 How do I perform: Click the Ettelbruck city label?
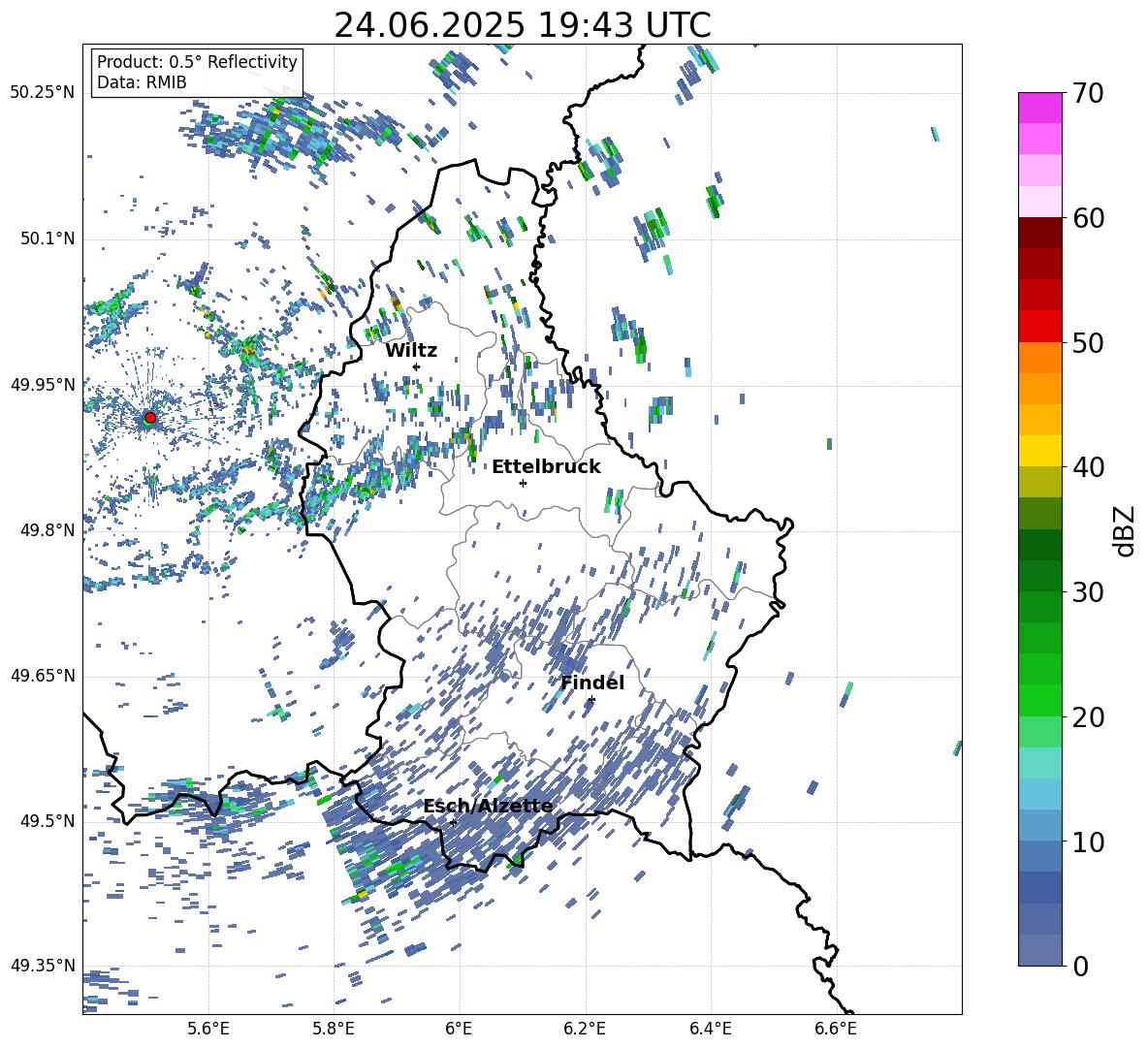pos(546,467)
